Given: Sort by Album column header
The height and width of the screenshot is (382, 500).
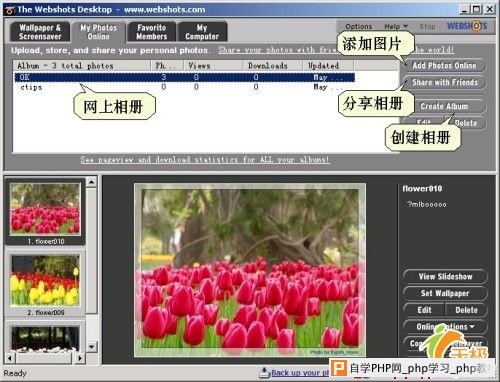Looking at the screenshot, I should (82, 66).
